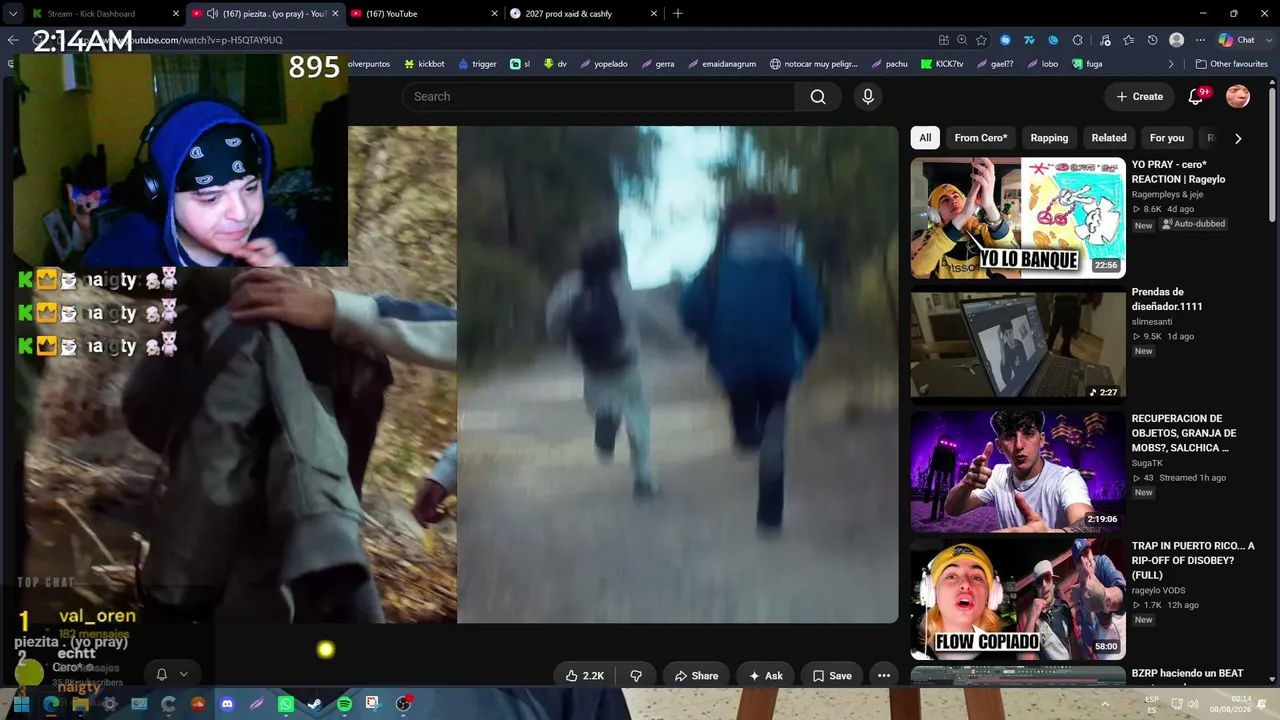
Task: Switch to the Stream - Kick Dashboard tab
Action: coord(105,14)
